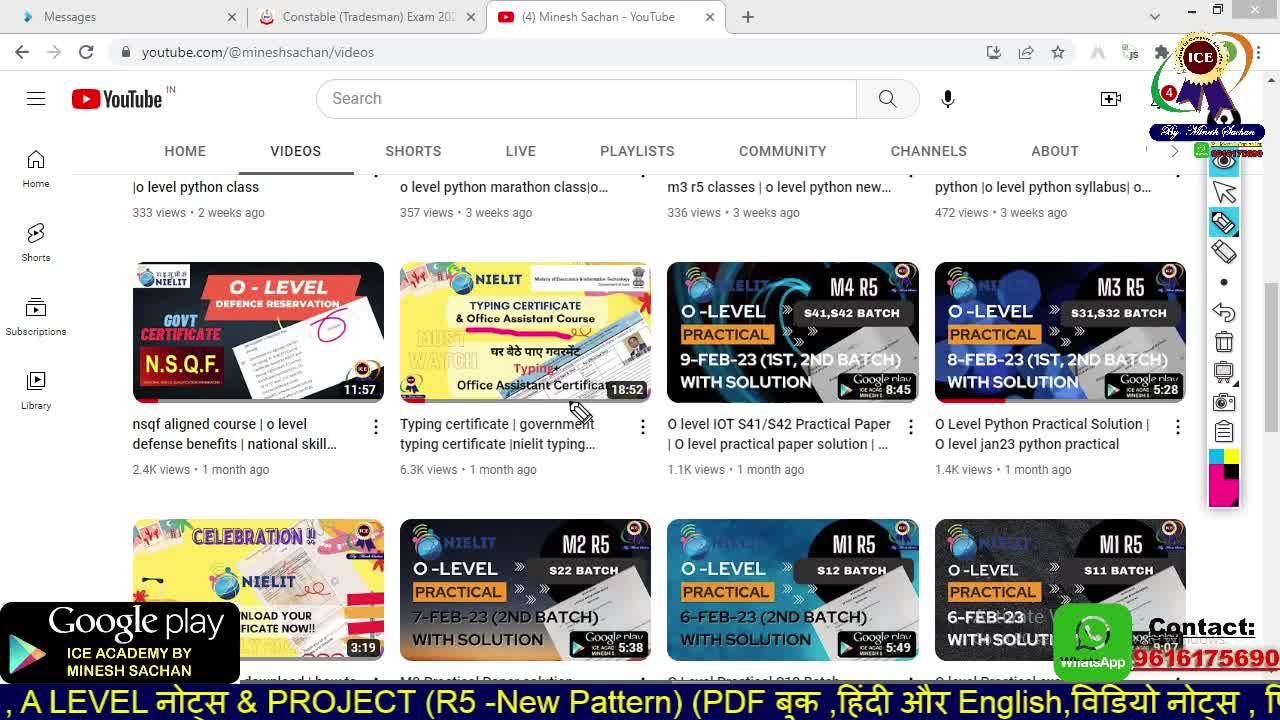Viewport: 1280px width, 720px height.
Task: Select the eraser tool in annotation toolbar
Action: click(x=1224, y=252)
